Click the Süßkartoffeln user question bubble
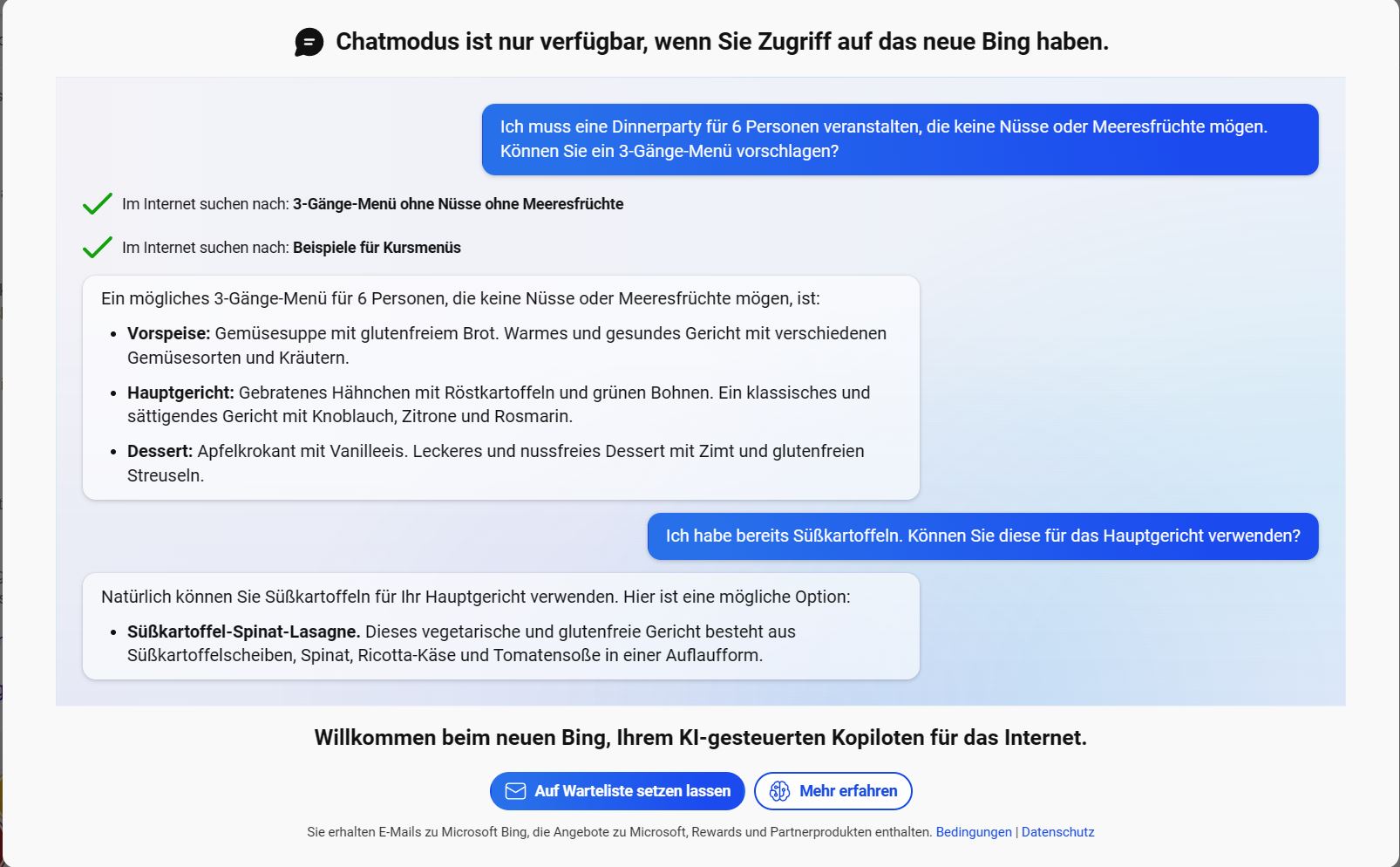This screenshot has width=1400, height=867. (982, 536)
